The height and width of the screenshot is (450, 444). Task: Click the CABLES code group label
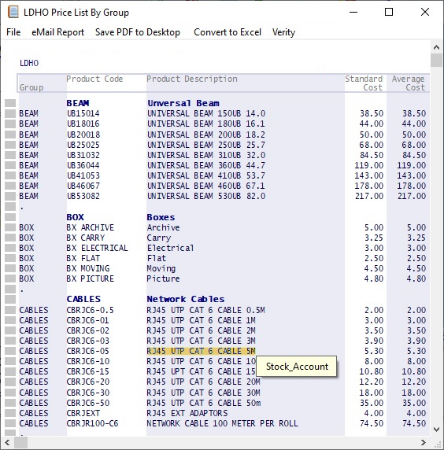[x=83, y=299]
